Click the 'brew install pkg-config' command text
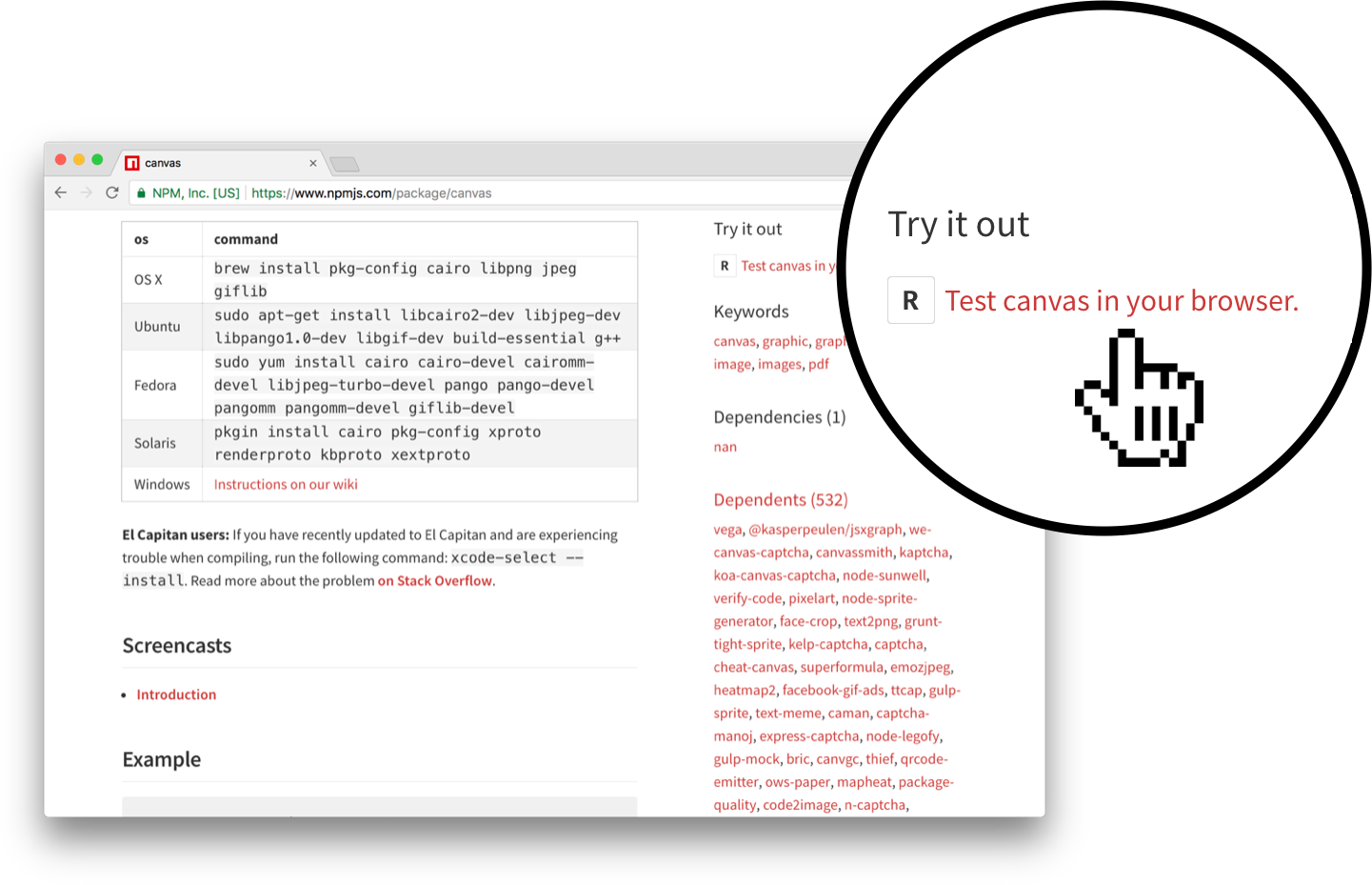Viewport: 1372px width, 885px height. [x=395, y=279]
